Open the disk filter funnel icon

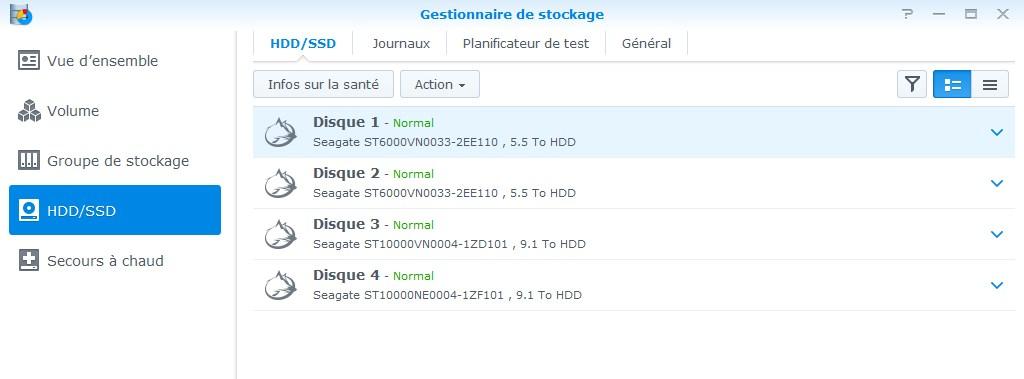pyautogui.click(x=912, y=84)
